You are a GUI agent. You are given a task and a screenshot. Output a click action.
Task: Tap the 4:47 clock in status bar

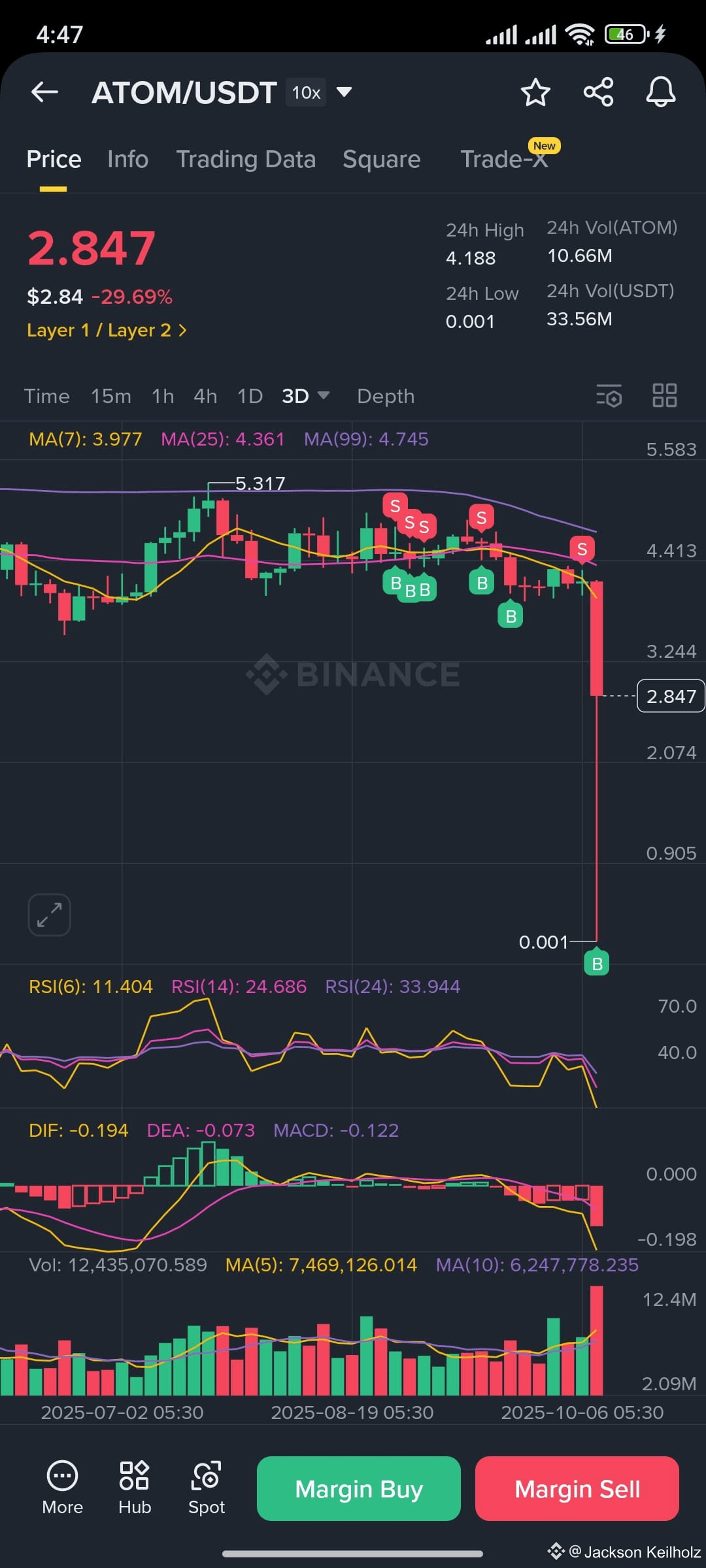59,34
